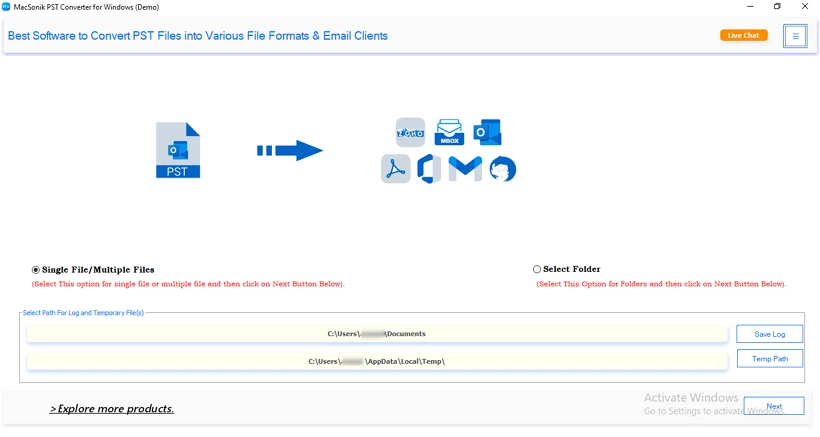Click the Adobe PDF icon
Image resolution: width=820 pixels, height=437 pixels.
(x=396, y=169)
